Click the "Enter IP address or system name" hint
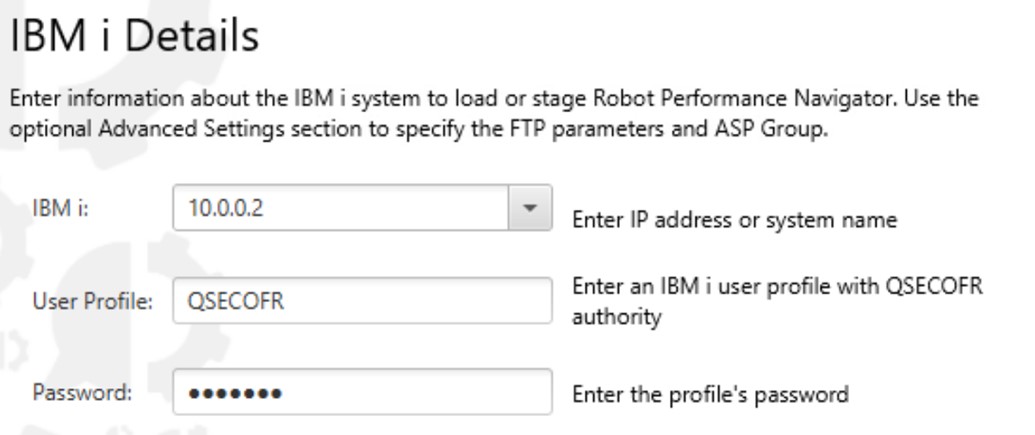This screenshot has height=435, width=1035. click(x=733, y=221)
